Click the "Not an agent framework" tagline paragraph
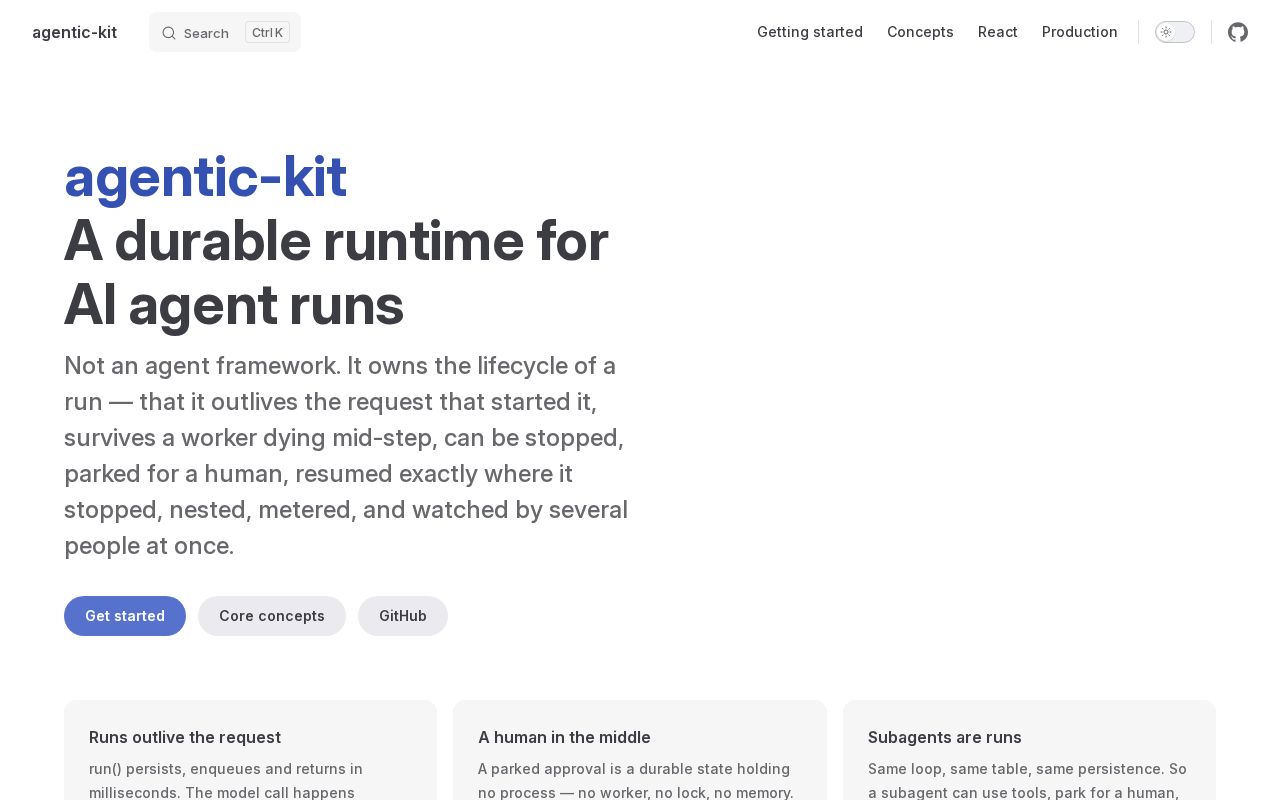The height and width of the screenshot is (800, 1280). [346, 455]
